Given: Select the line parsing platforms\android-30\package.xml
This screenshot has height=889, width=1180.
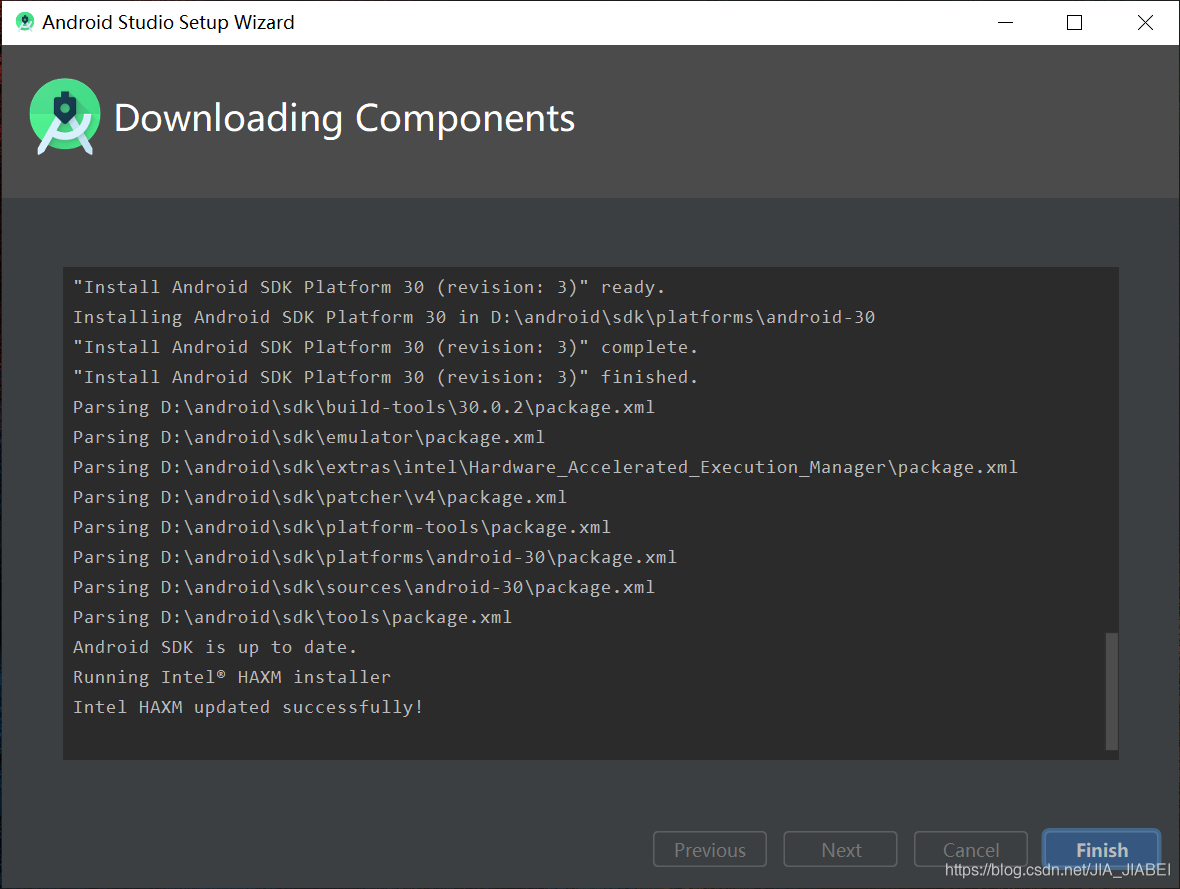Looking at the screenshot, I should coord(375,557).
